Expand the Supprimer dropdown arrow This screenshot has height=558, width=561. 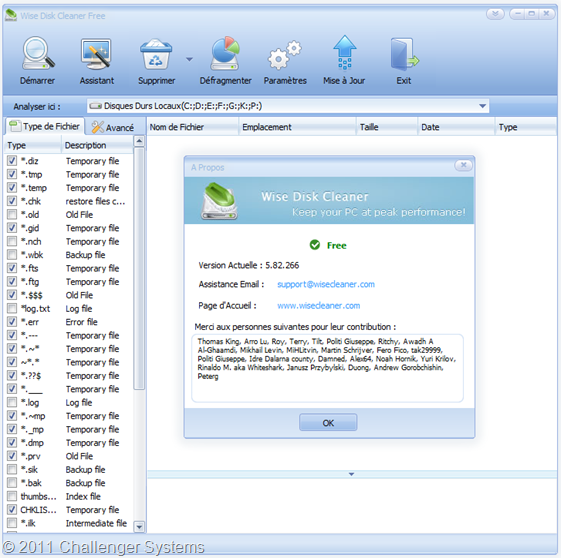[190, 59]
